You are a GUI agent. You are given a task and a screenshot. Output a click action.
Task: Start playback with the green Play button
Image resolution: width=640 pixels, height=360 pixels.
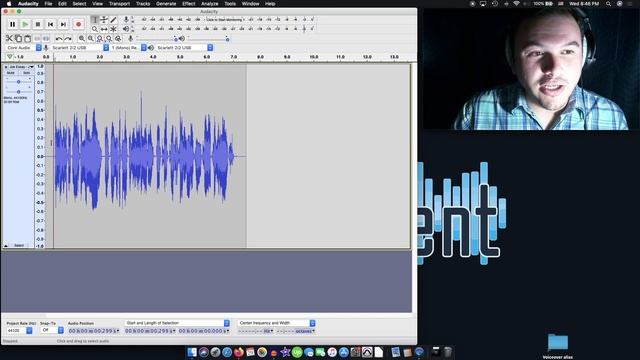coord(25,24)
